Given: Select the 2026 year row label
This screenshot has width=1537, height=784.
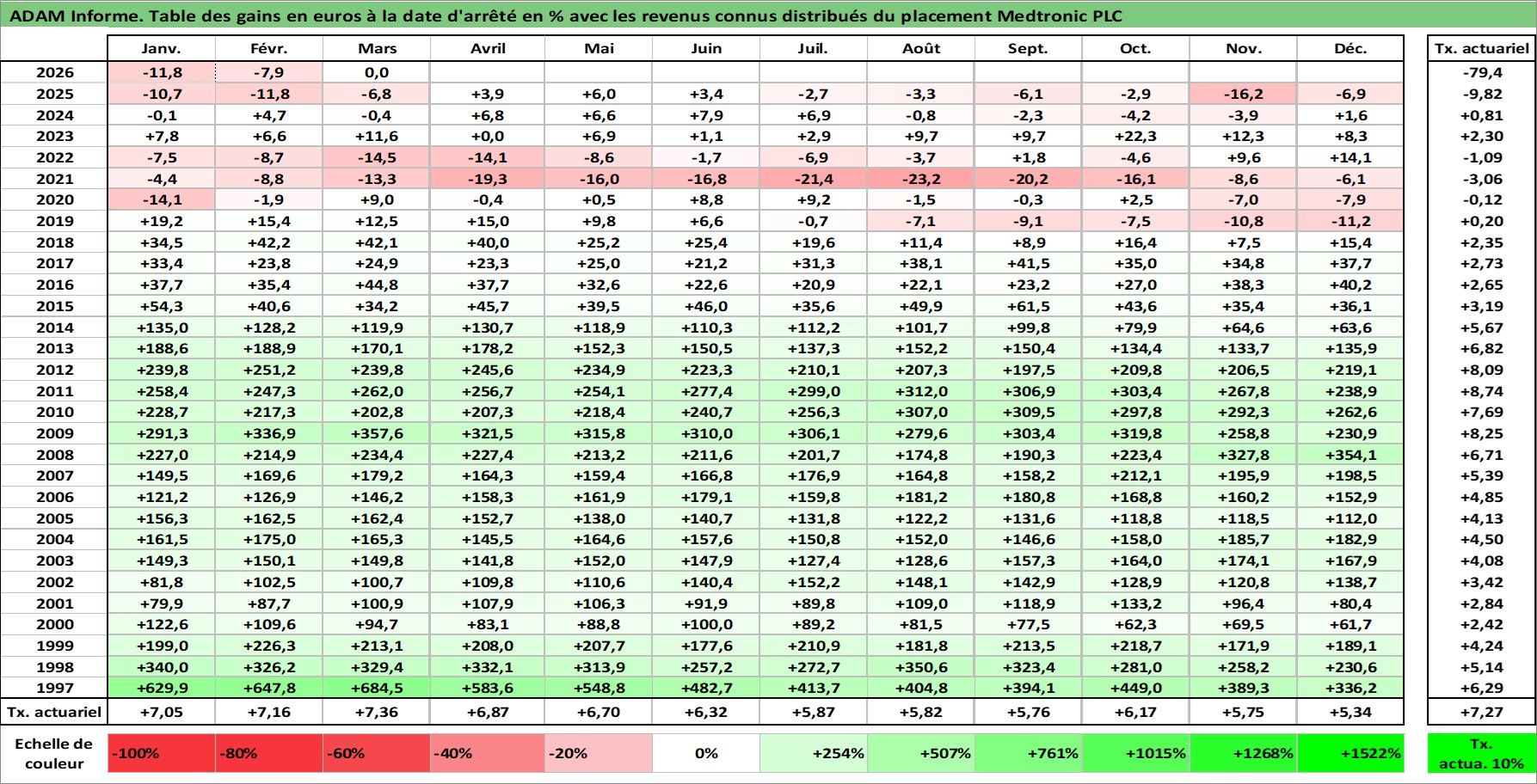Looking at the screenshot, I should coord(54,73).
